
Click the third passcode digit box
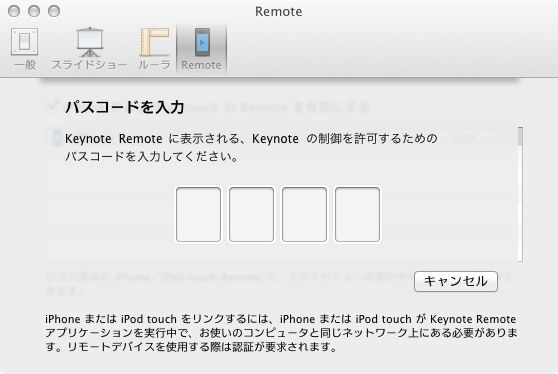[304, 215]
